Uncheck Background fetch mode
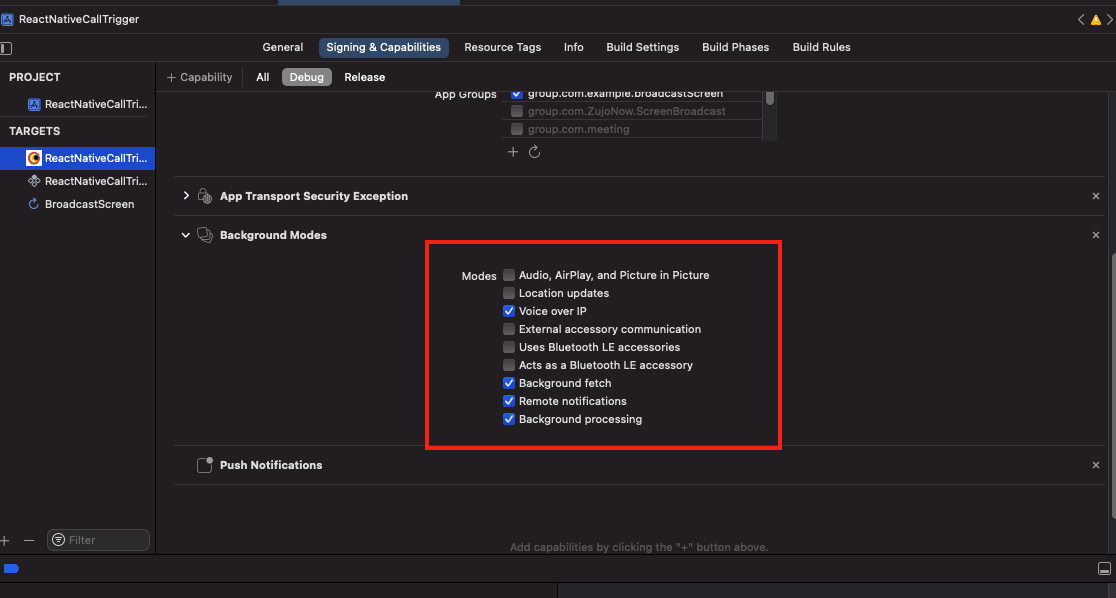This screenshot has width=1116, height=598. click(509, 383)
